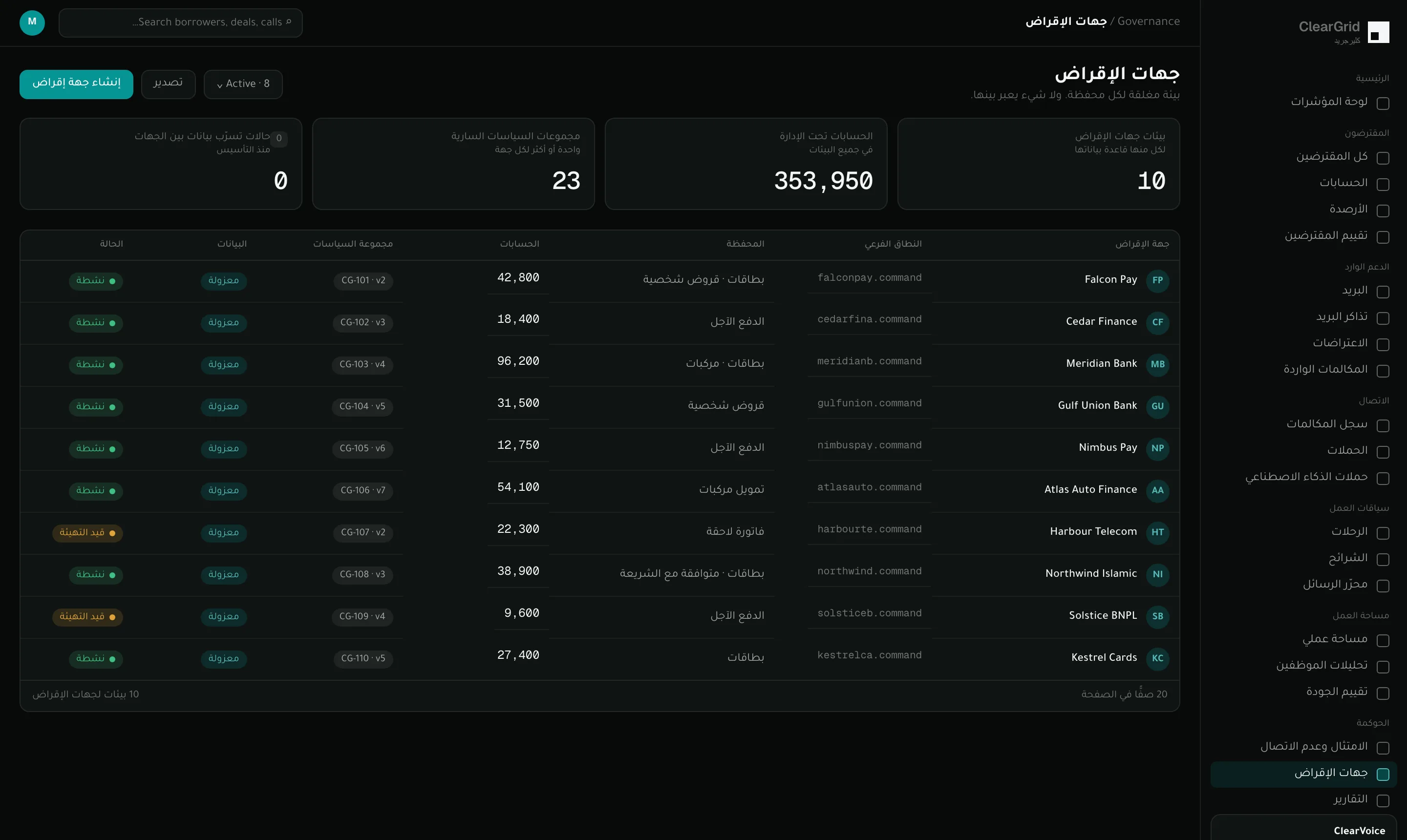
Task: Click the تذاكر البريد sidebar icon
Action: tap(1383, 318)
